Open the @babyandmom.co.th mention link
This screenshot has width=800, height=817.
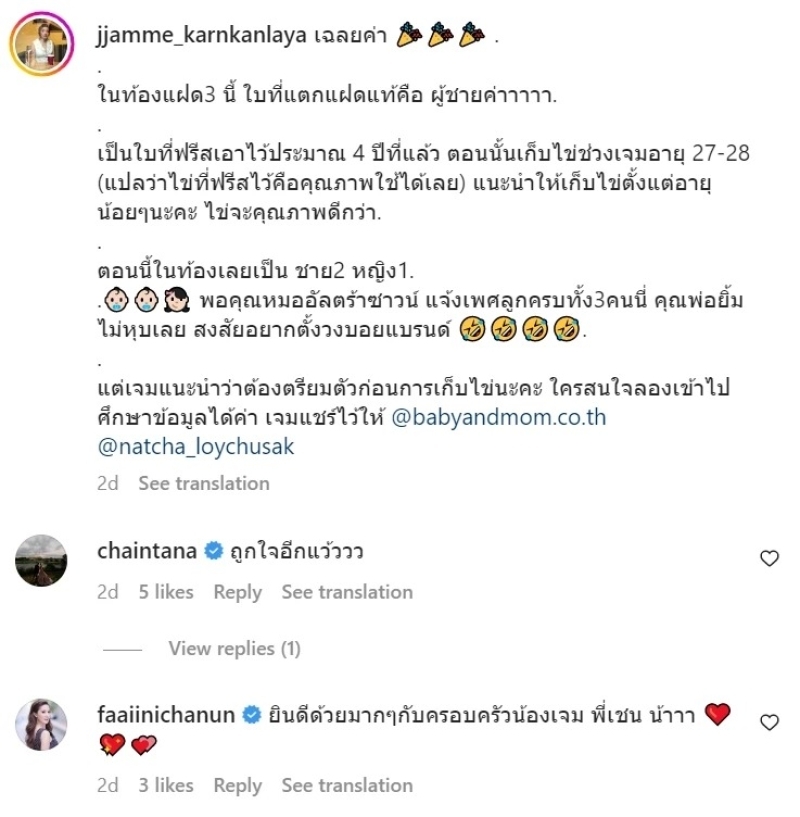[499, 417]
